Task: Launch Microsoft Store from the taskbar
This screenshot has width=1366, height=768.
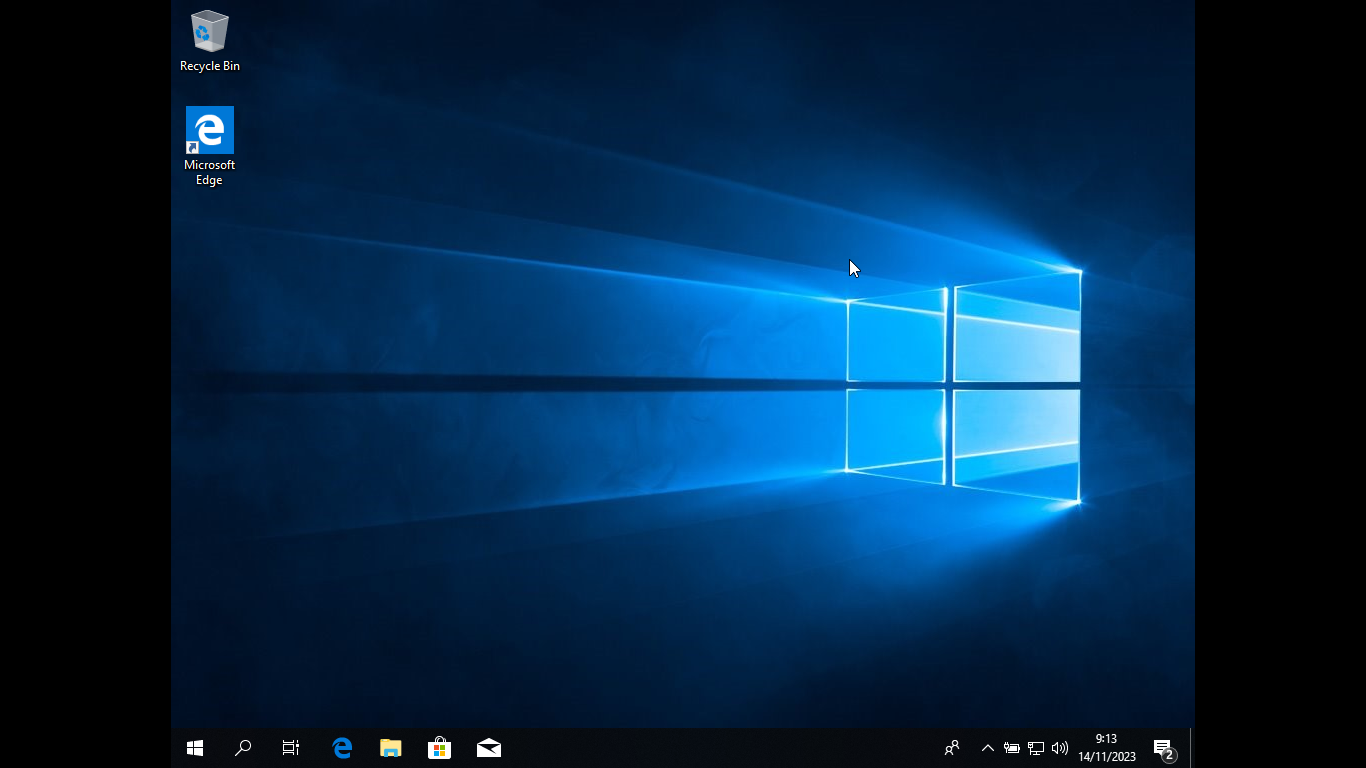Action: [x=440, y=748]
